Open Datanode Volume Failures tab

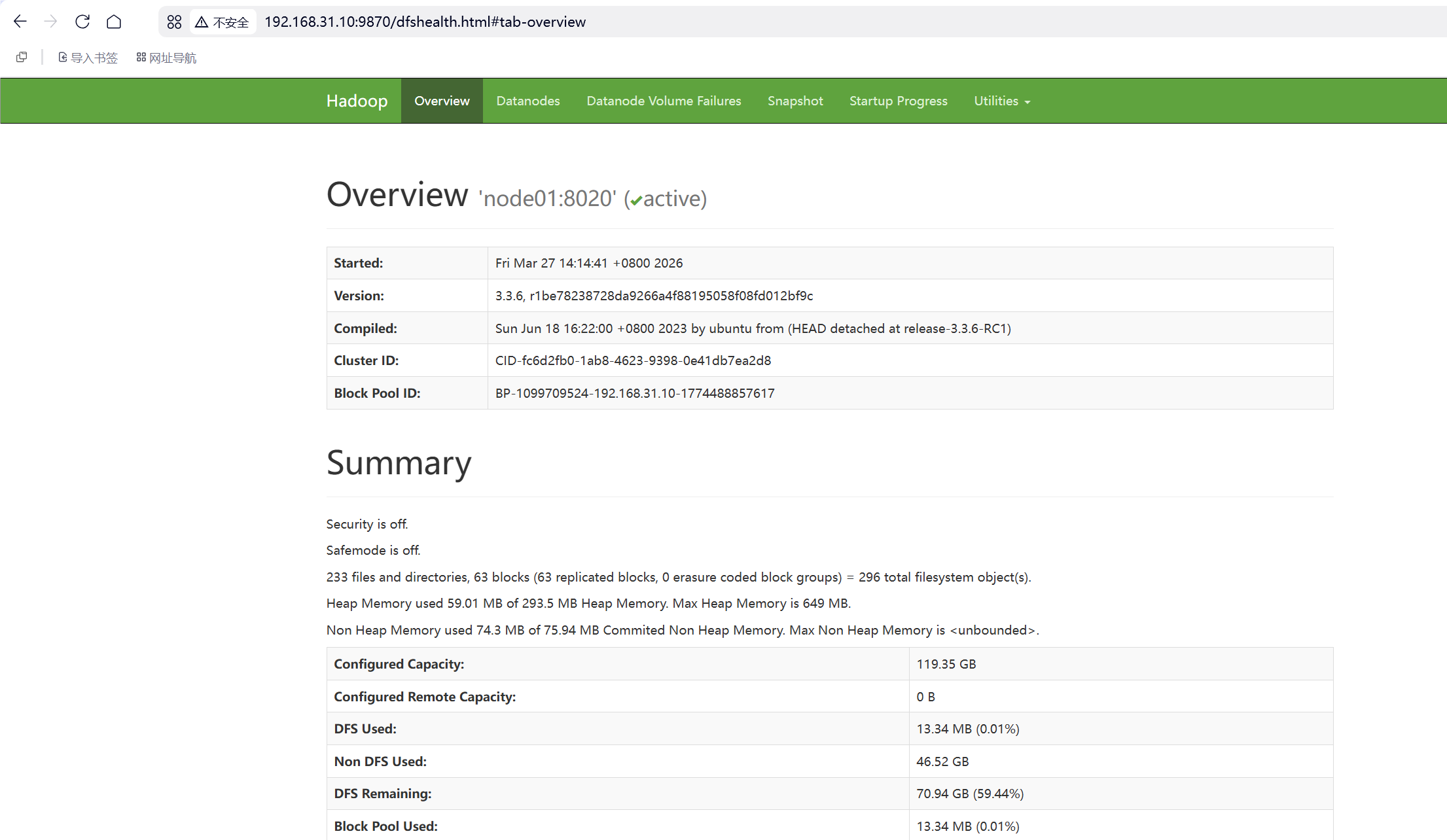point(664,101)
